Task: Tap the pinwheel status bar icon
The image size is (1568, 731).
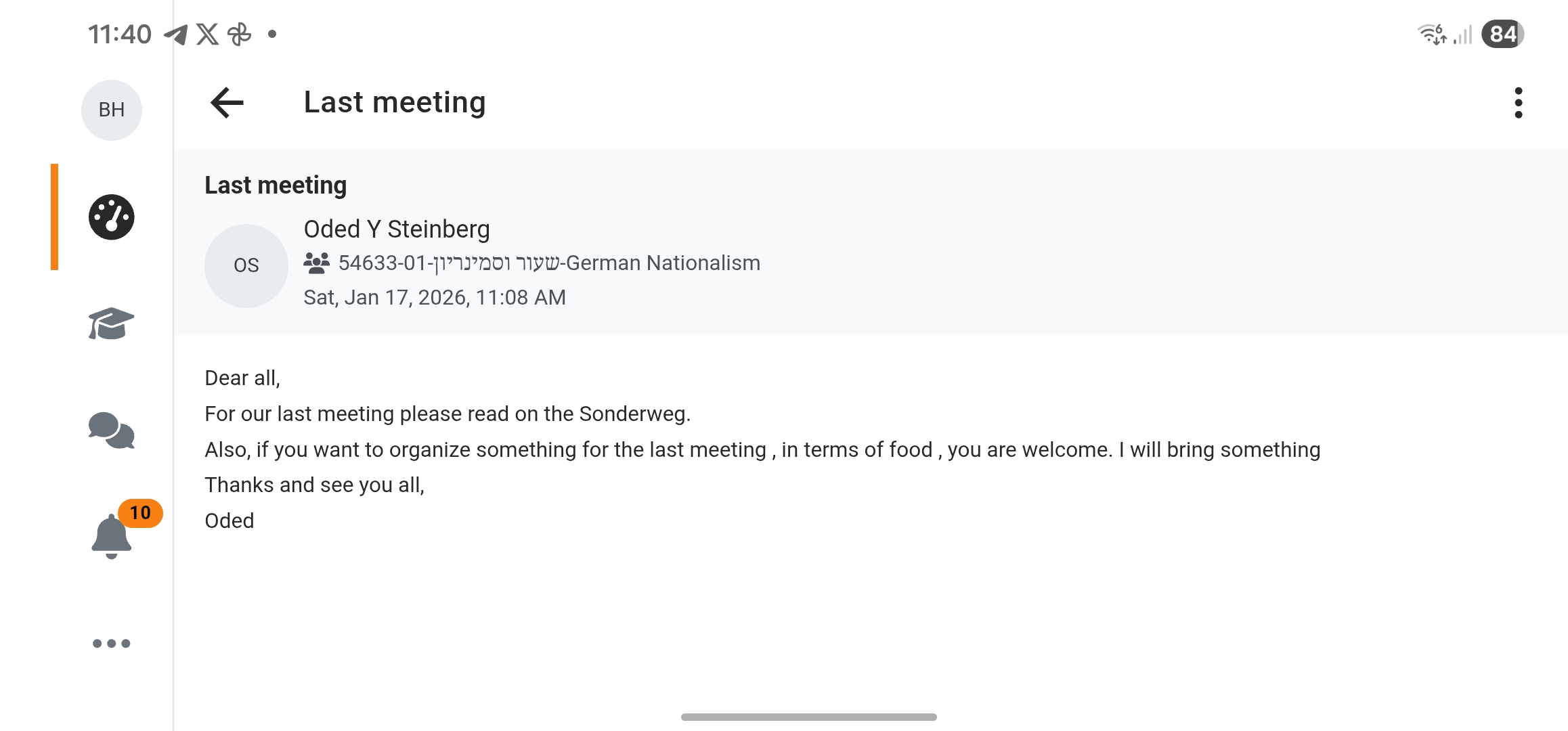Action: pyautogui.click(x=239, y=34)
